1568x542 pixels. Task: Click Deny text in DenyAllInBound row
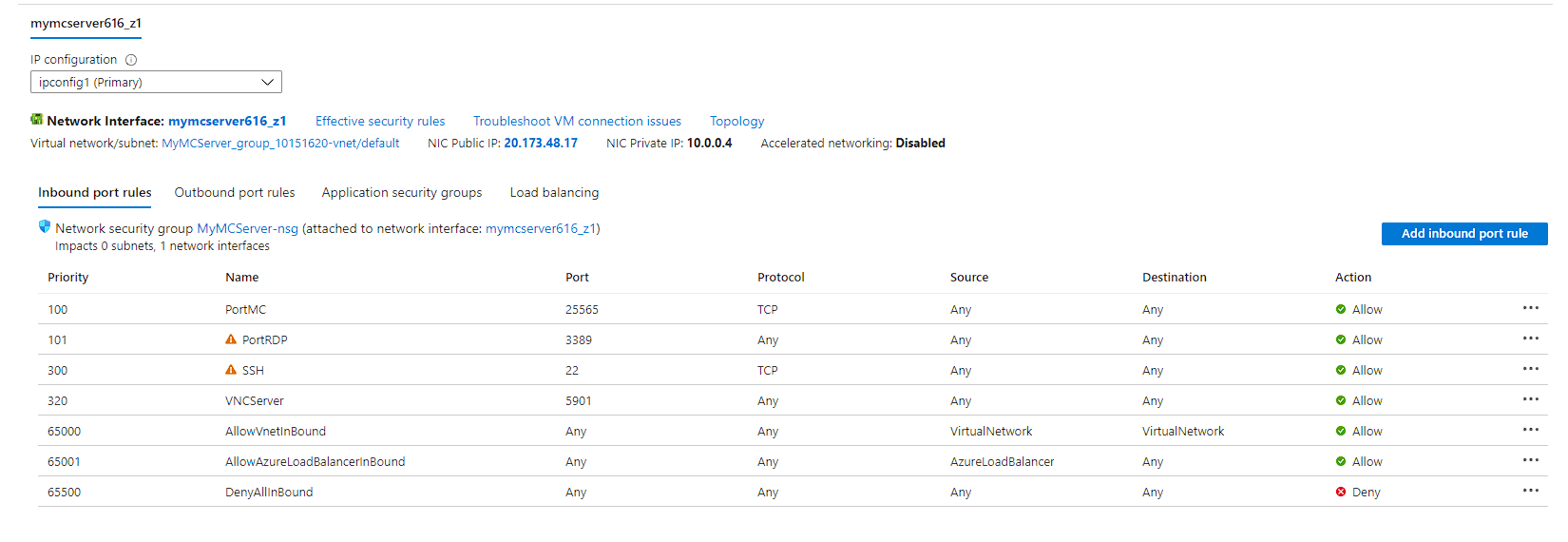[1366, 492]
